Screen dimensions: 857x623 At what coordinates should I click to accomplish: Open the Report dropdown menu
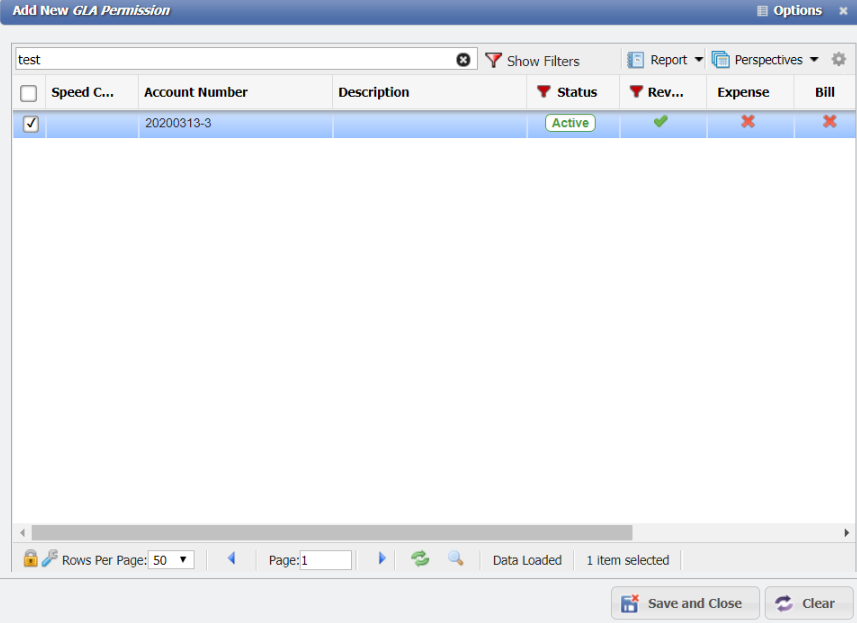coord(666,60)
